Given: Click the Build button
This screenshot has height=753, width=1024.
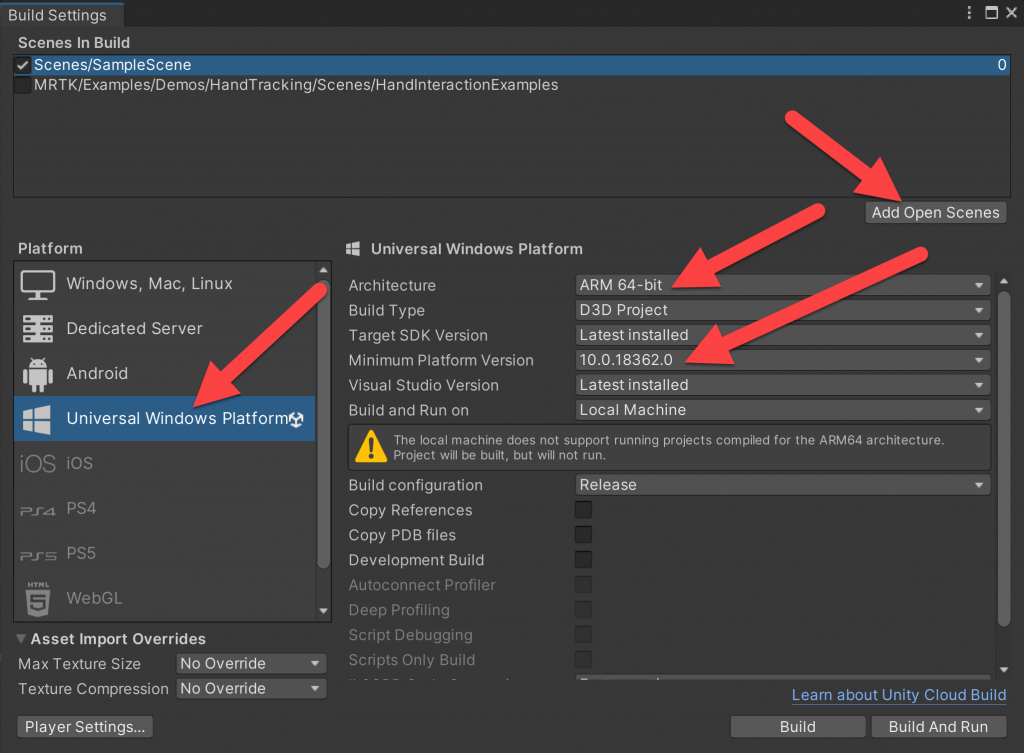Looking at the screenshot, I should point(797,727).
